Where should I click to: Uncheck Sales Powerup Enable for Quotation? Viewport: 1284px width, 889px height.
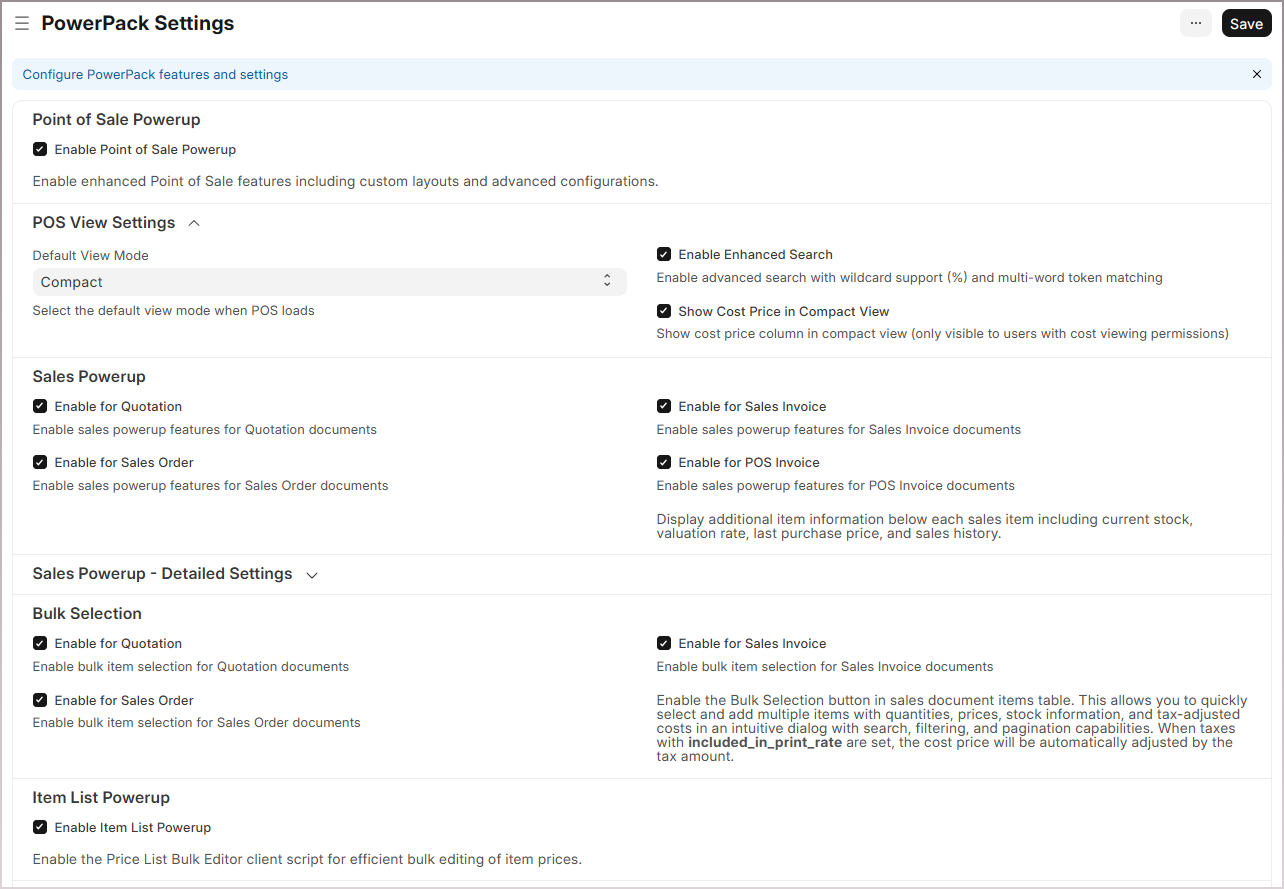pos(40,406)
